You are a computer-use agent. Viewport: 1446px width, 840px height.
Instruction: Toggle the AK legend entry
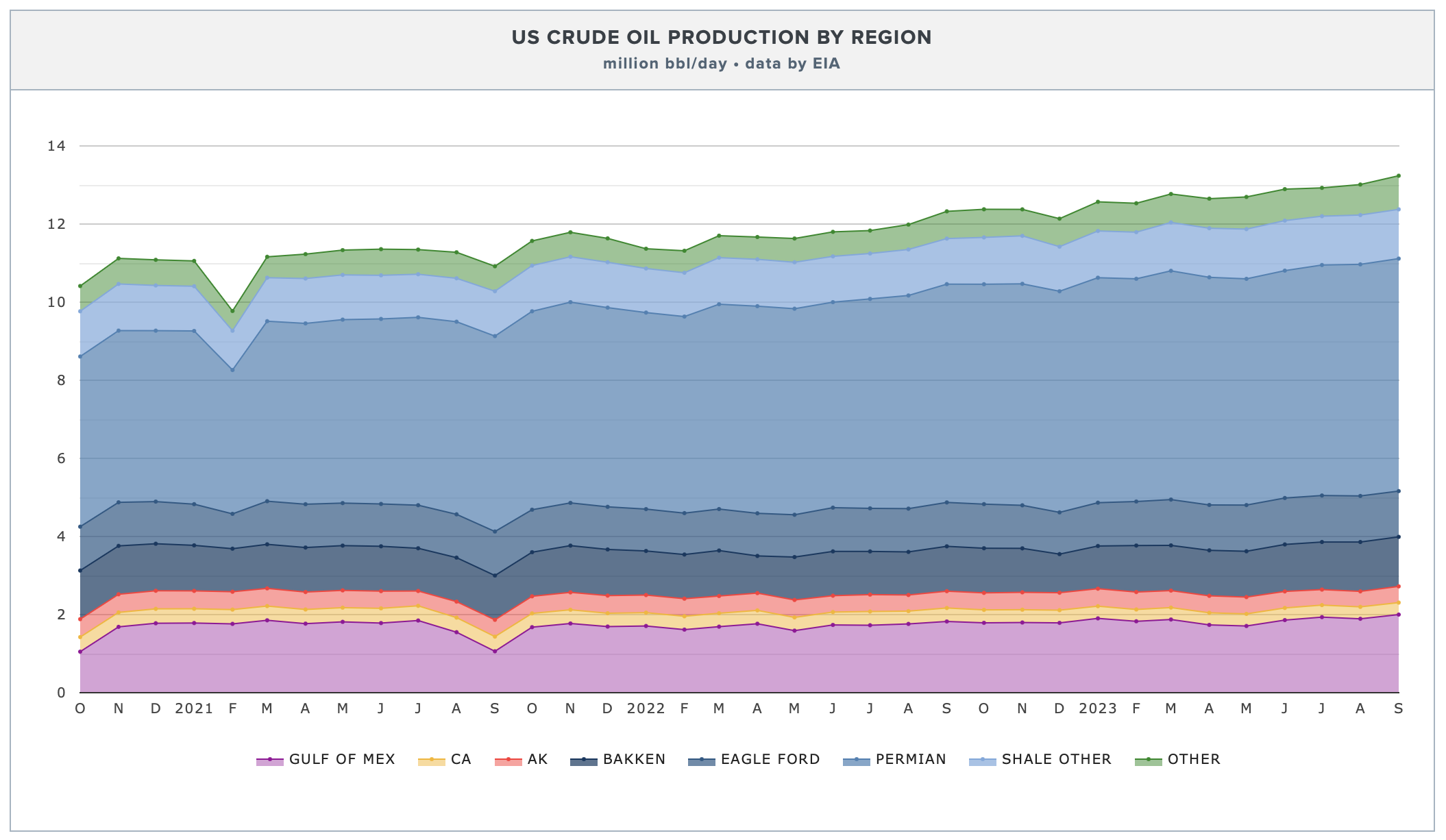point(537,759)
